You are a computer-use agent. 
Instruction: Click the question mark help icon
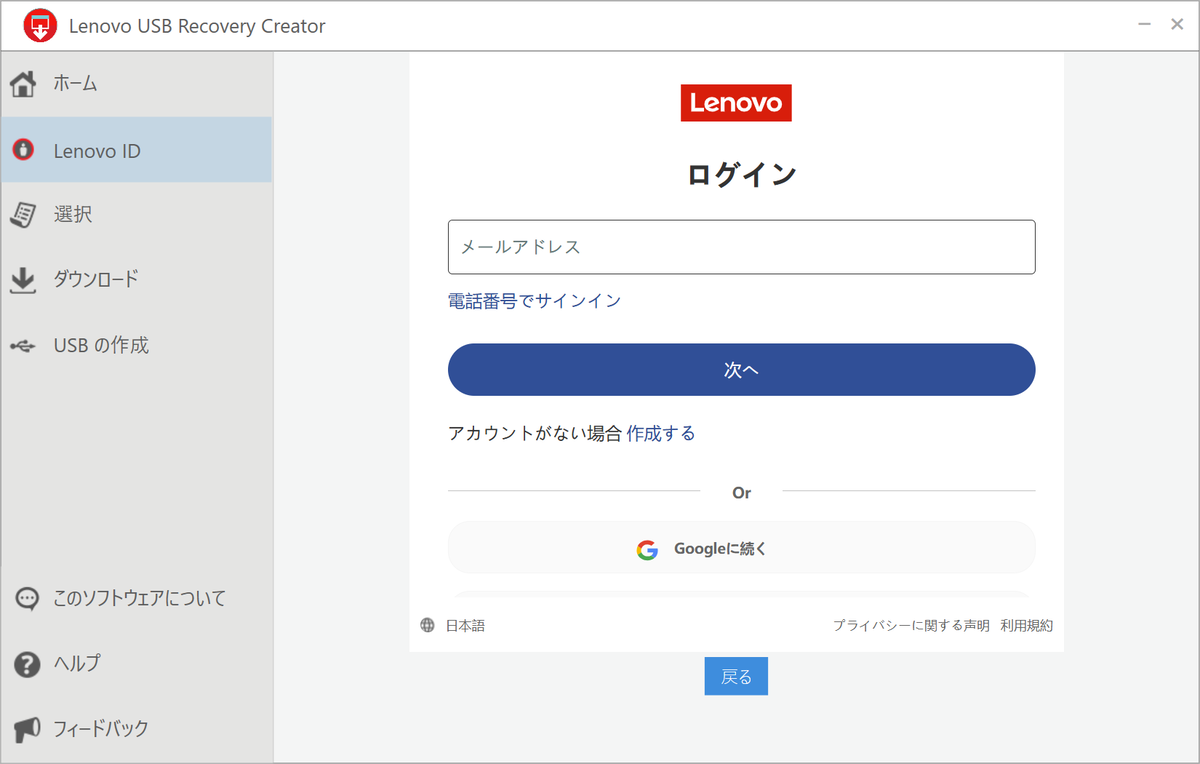click(x=27, y=663)
